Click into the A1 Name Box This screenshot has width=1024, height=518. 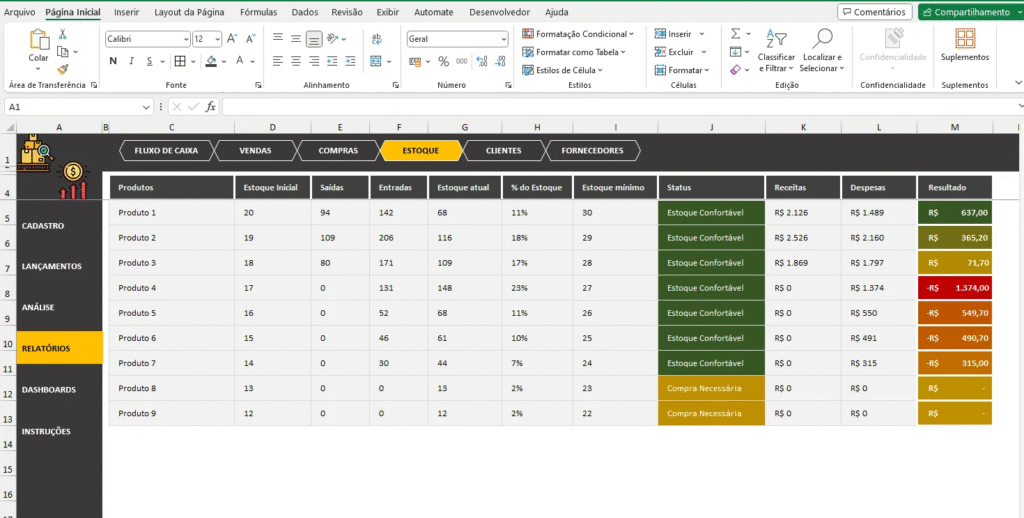[x=70, y=106]
